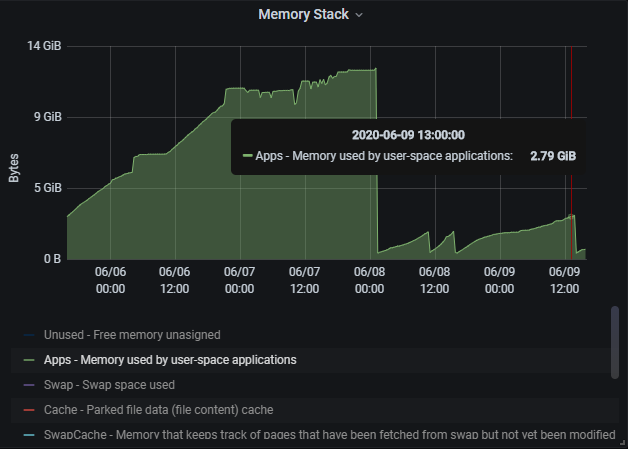Open color picker for the red Cache swatch

coord(29,410)
